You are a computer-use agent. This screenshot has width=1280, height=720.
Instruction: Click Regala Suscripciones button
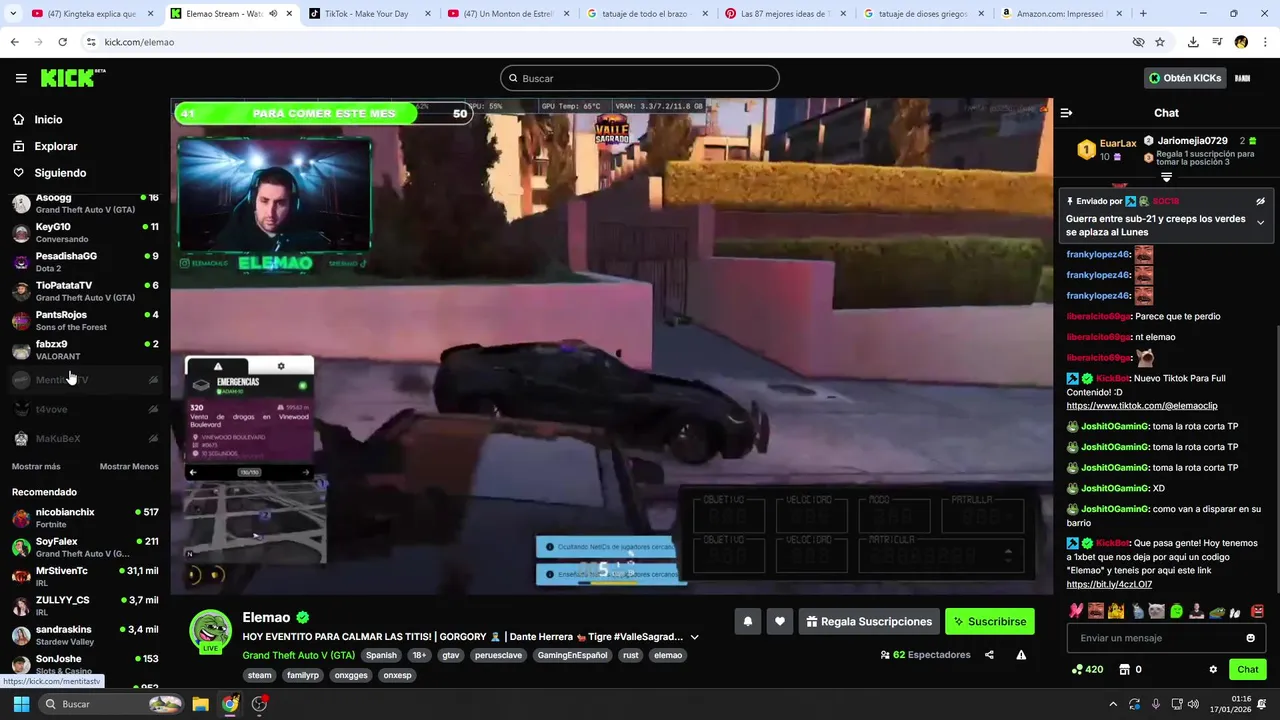(869, 621)
